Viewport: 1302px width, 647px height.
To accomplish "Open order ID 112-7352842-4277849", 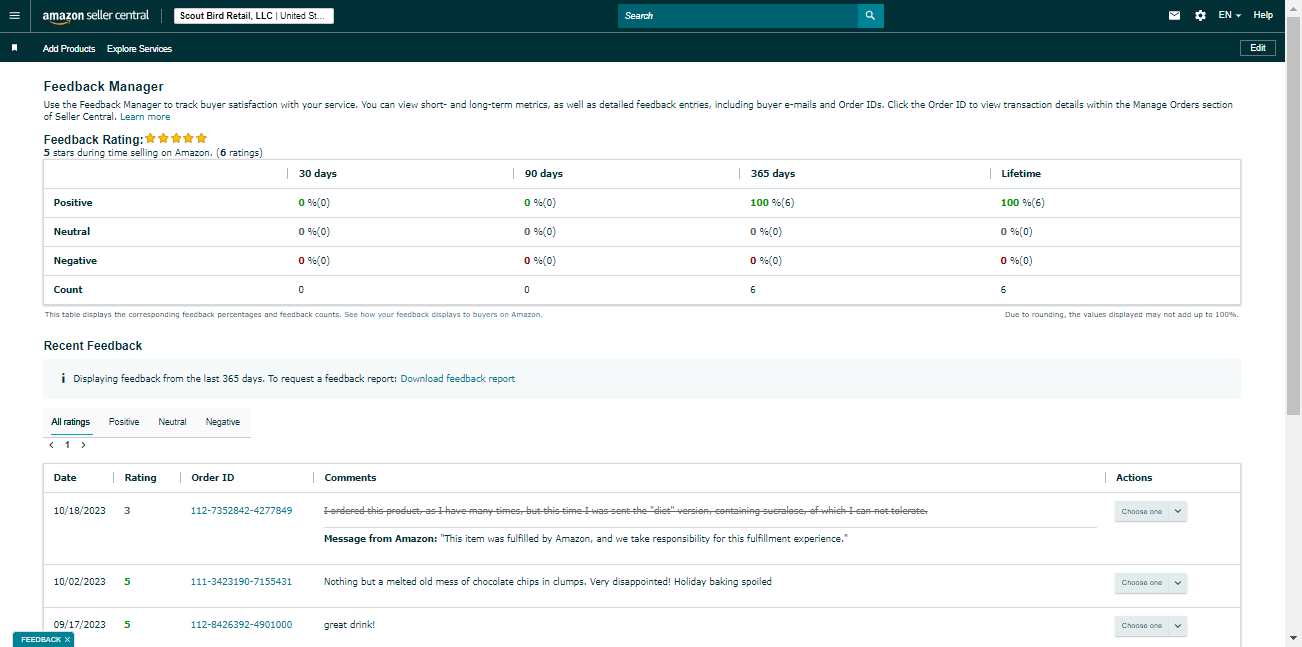I will [241, 511].
